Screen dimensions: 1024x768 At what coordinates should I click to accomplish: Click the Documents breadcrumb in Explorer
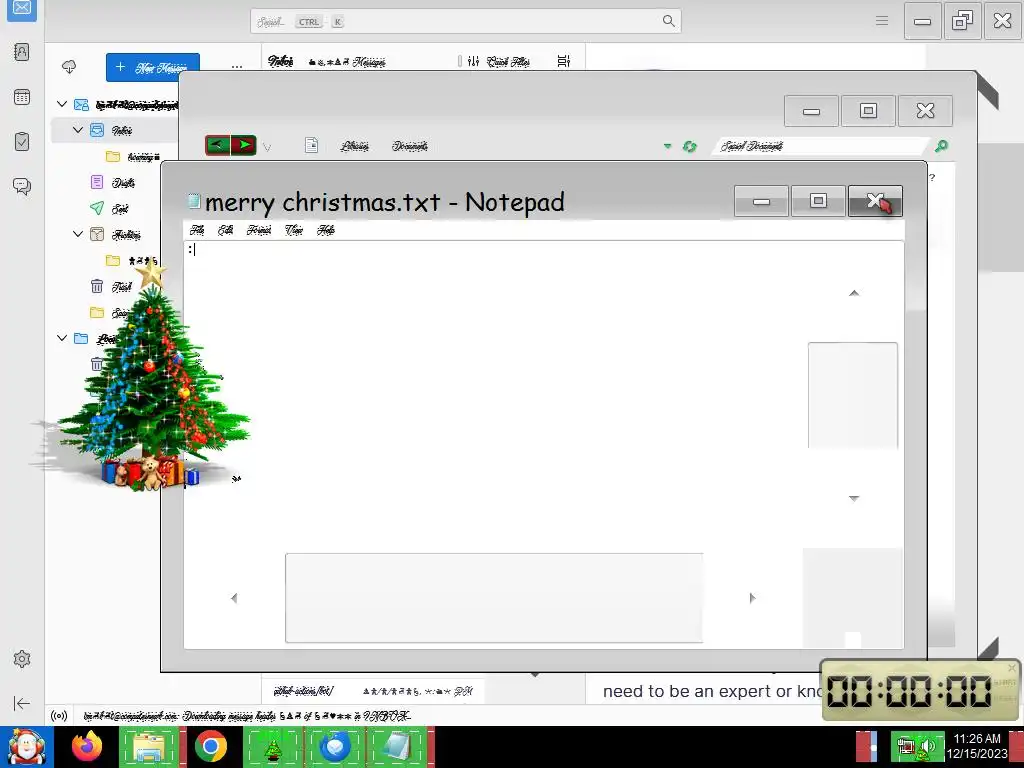point(409,146)
